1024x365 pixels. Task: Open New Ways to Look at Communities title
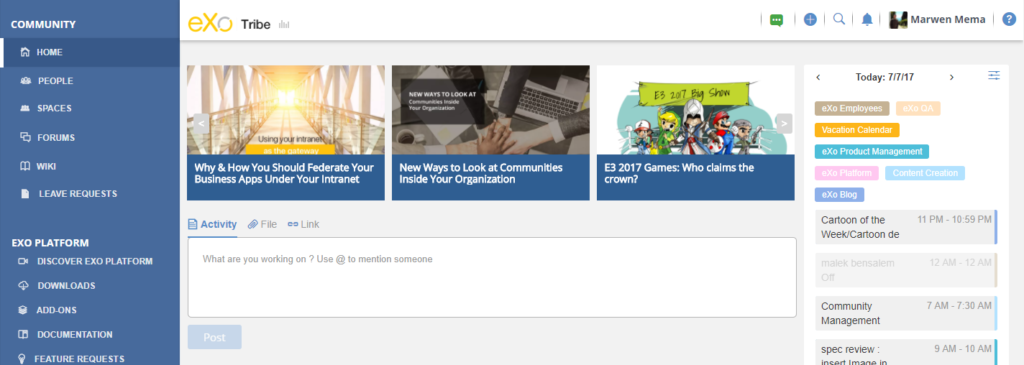point(481,173)
